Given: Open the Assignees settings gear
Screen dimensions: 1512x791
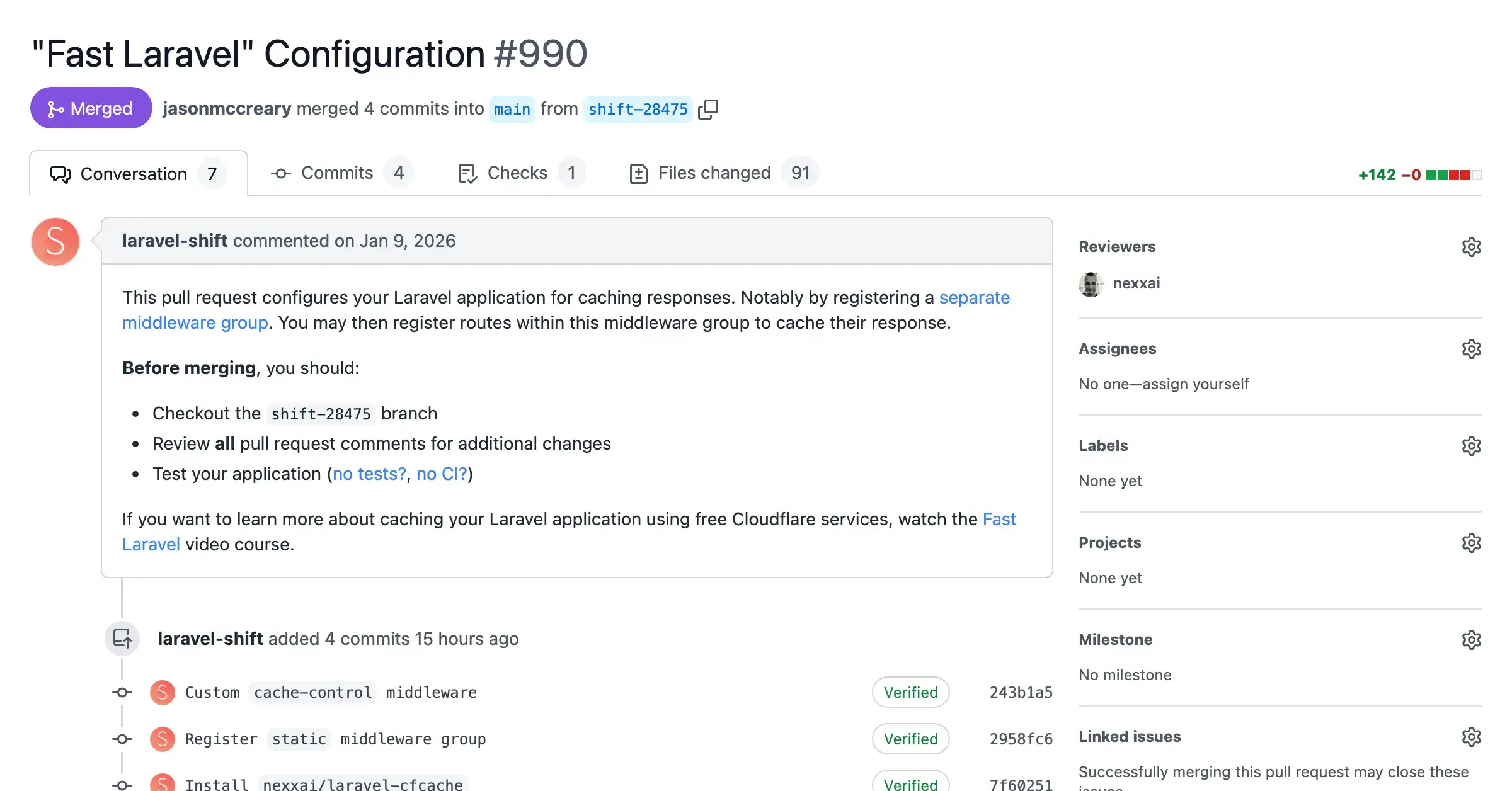Looking at the screenshot, I should coord(1472,349).
